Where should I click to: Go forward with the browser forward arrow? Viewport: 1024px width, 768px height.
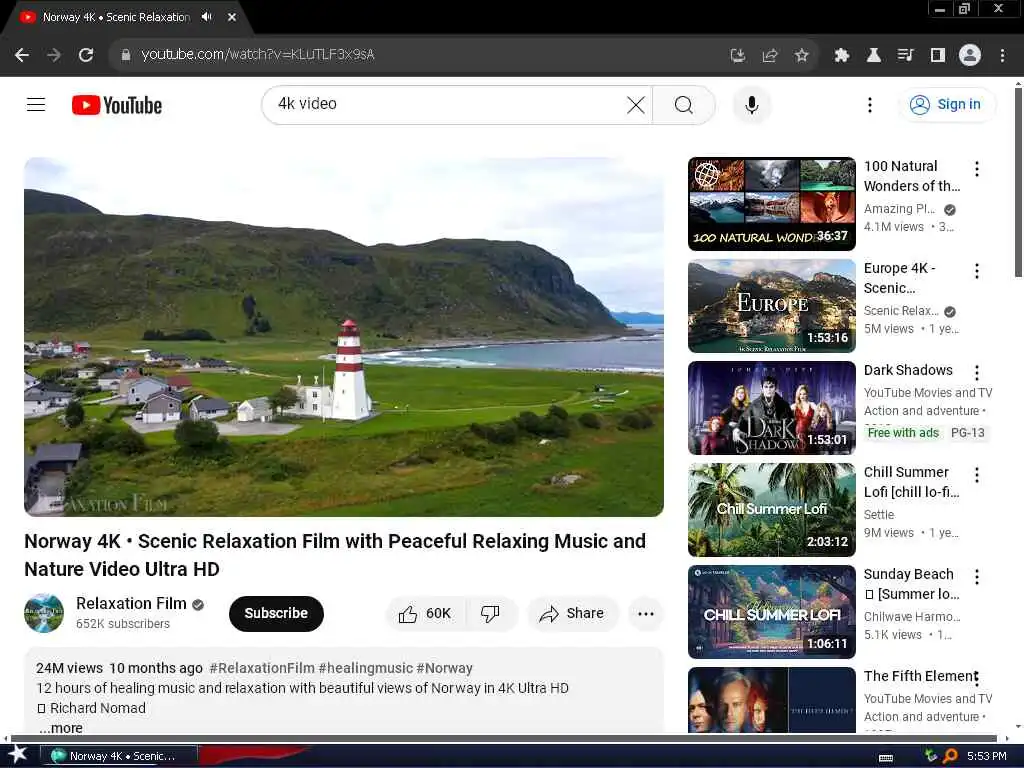tap(54, 55)
